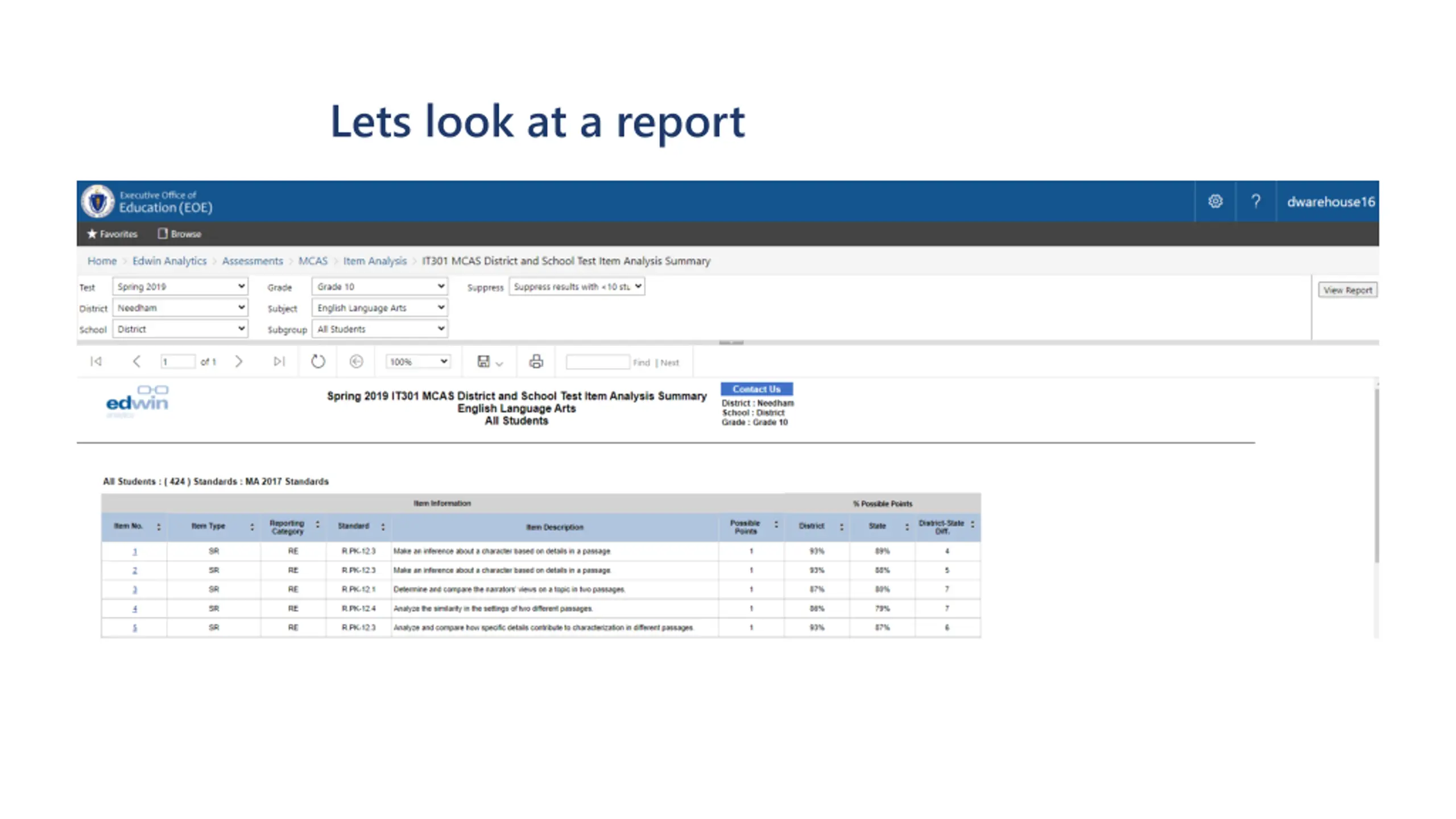Go to next report page
Viewport: 1456px width, 819px height.
pyautogui.click(x=239, y=361)
